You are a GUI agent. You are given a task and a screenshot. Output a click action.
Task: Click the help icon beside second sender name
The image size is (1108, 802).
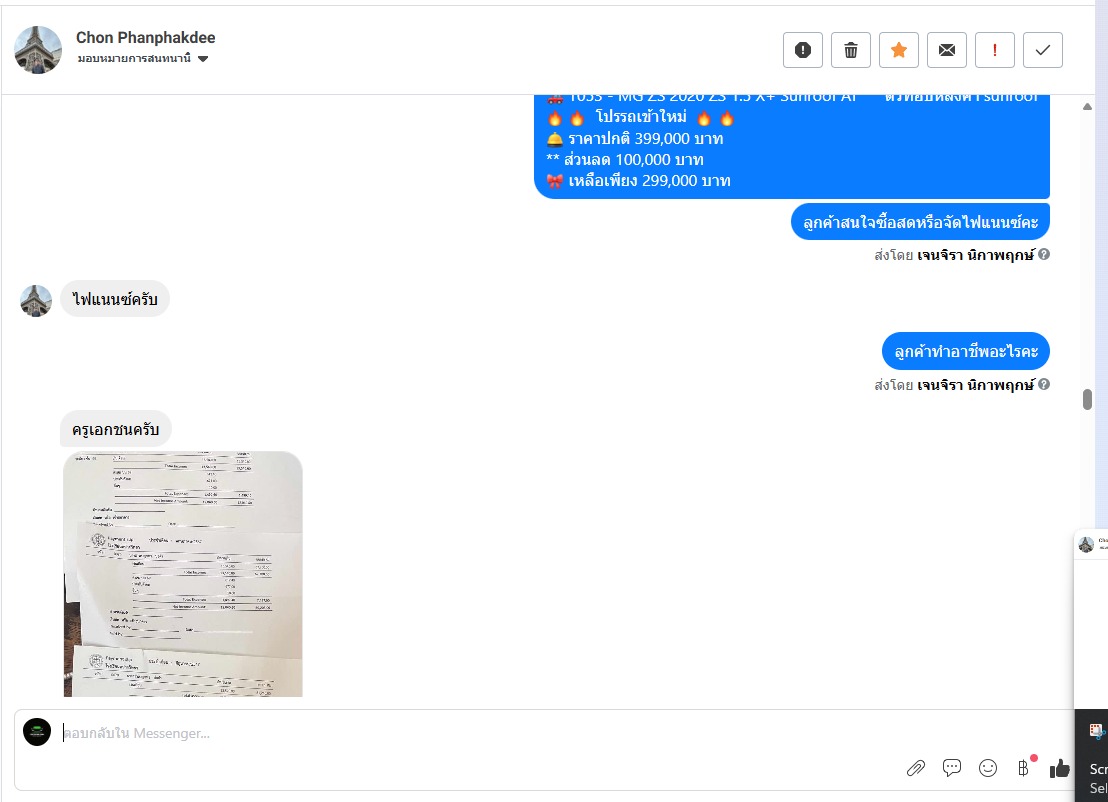(1044, 384)
